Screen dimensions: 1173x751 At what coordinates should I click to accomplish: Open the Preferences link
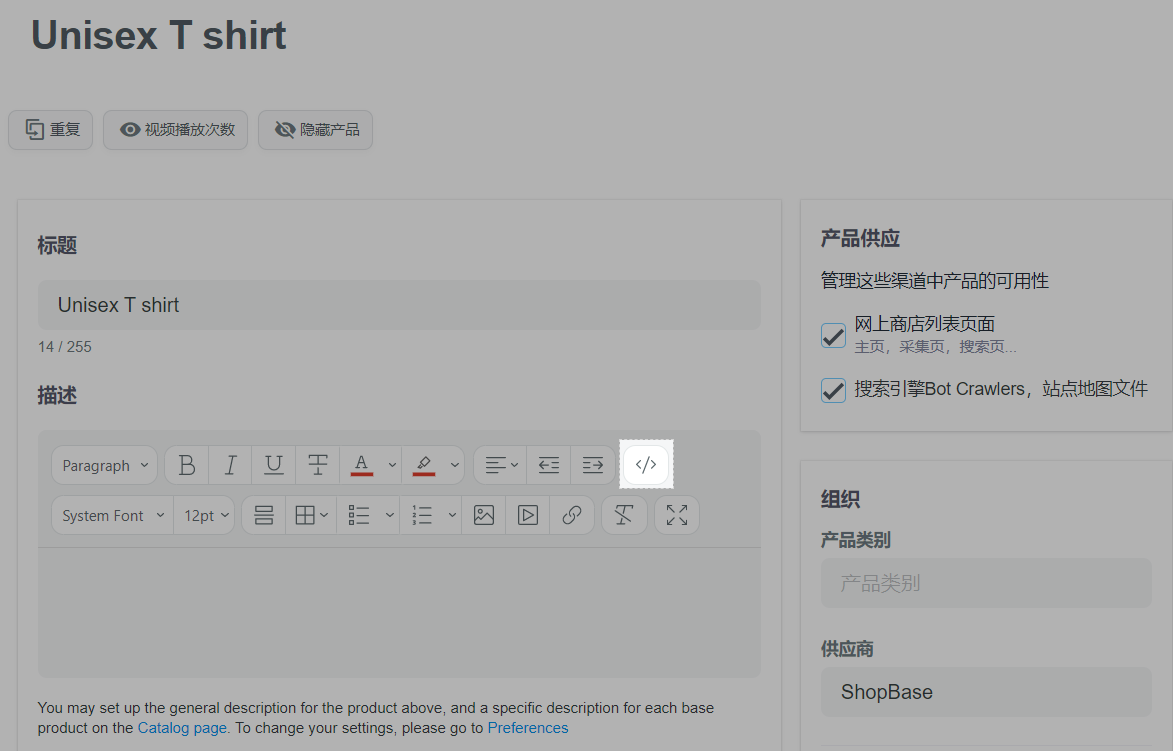[x=528, y=728]
